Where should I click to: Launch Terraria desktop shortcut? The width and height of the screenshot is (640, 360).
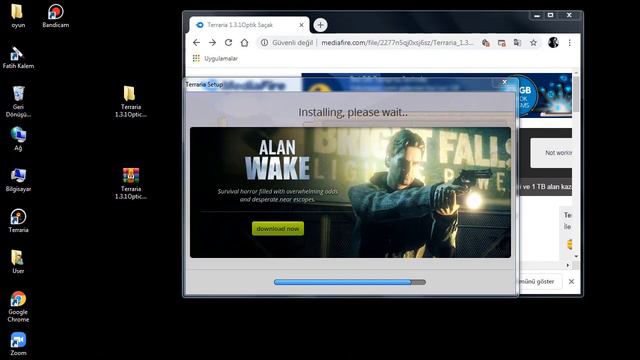18,220
